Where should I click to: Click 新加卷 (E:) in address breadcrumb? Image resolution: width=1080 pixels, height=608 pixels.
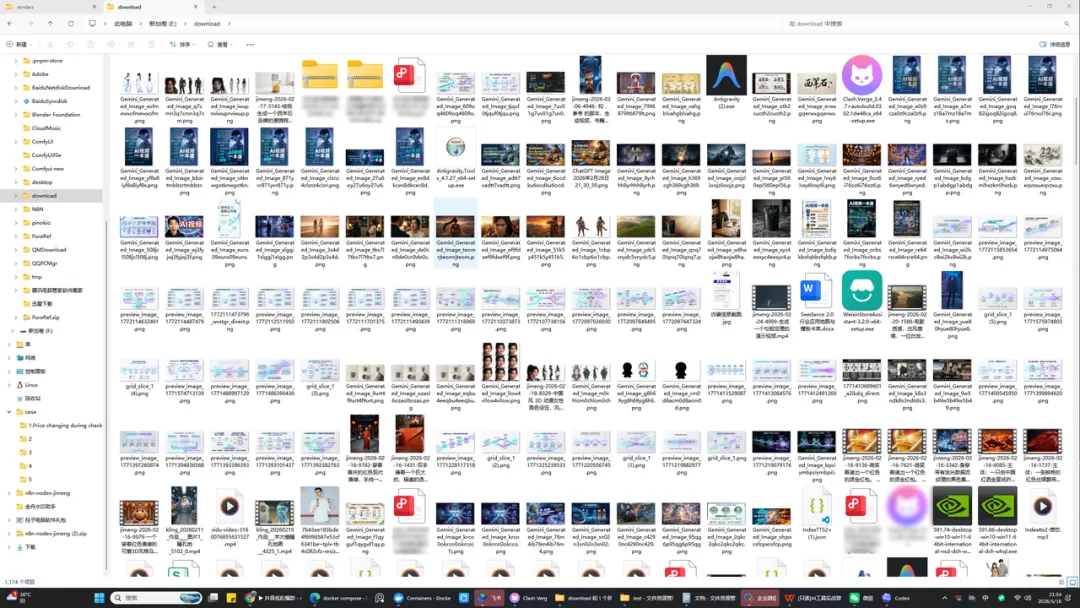163,23
